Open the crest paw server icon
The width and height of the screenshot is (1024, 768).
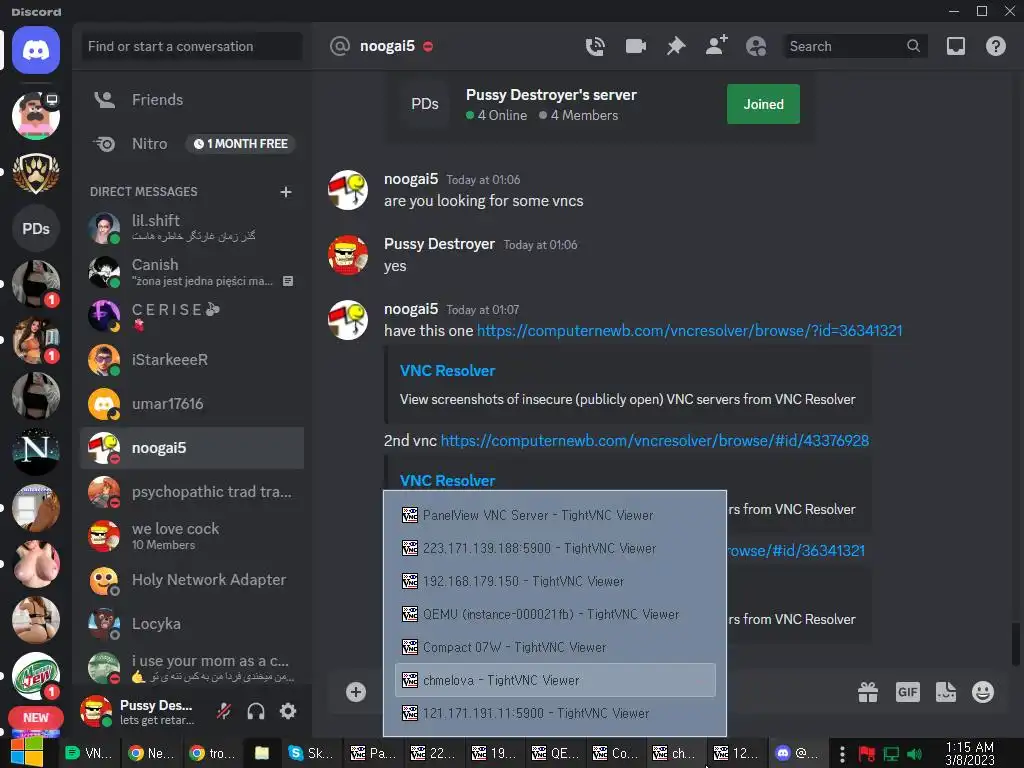pos(36,172)
